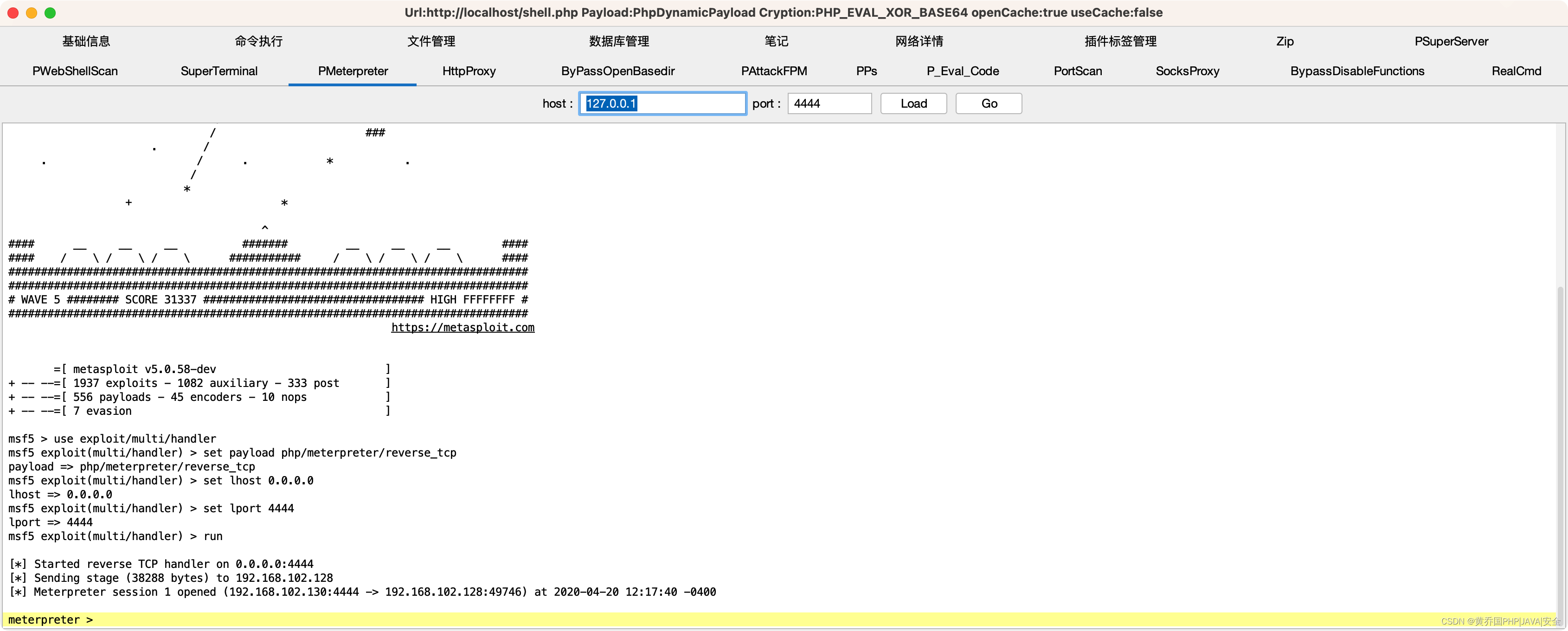Image resolution: width=1568 pixels, height=631 pixels.
Task: Open the HttpProxy tab
Action: tap(469, 71)
